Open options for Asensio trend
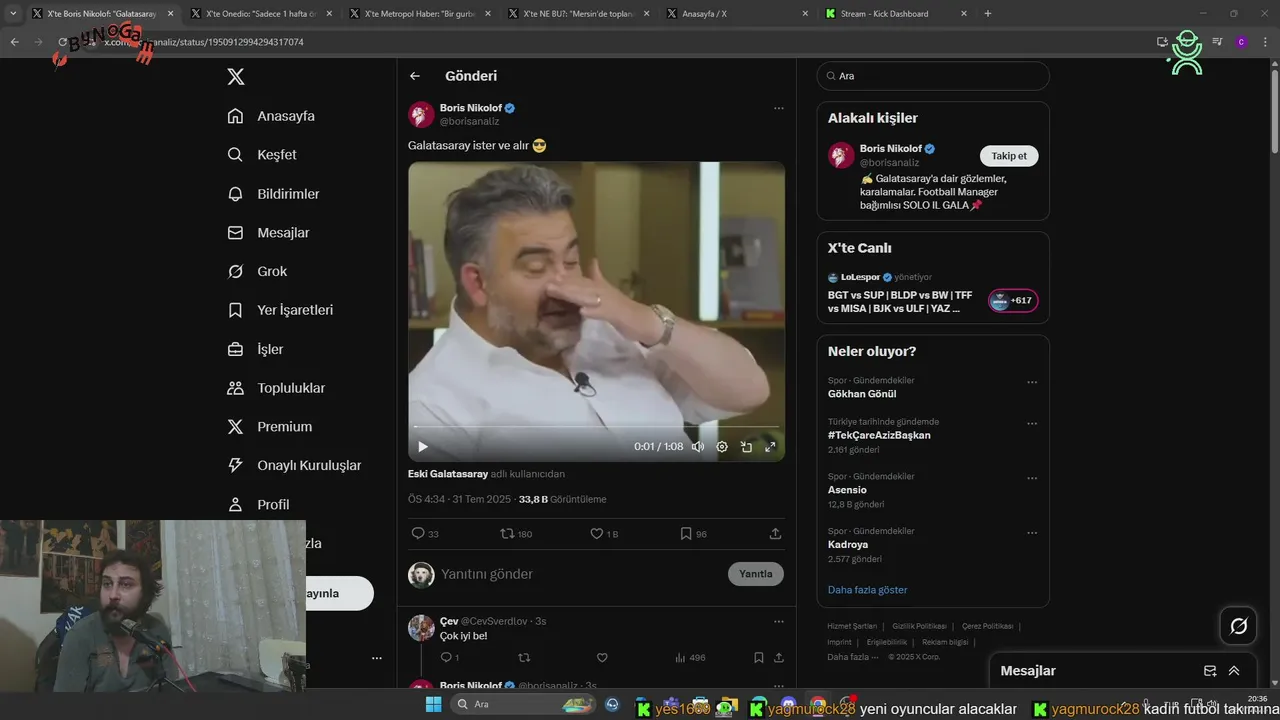The image size is (1280, 720). click(1032, 478)
